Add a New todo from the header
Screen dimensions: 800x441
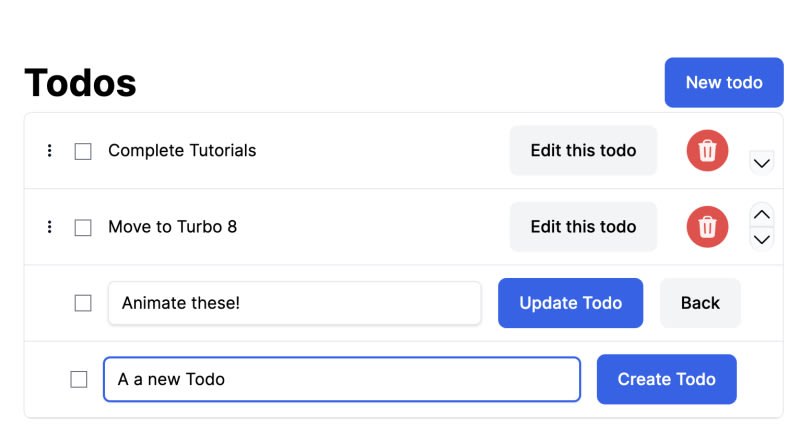tap(724, 82)
